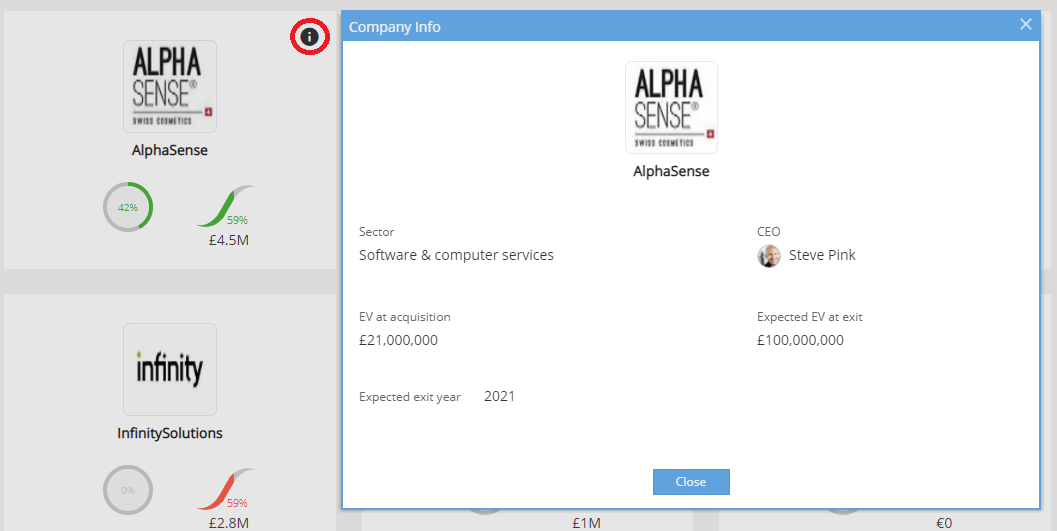The height and width of the screenshot is (531, 1057).
Task: Click the AlphaSense card info icon
Action: tap(309, 36)
